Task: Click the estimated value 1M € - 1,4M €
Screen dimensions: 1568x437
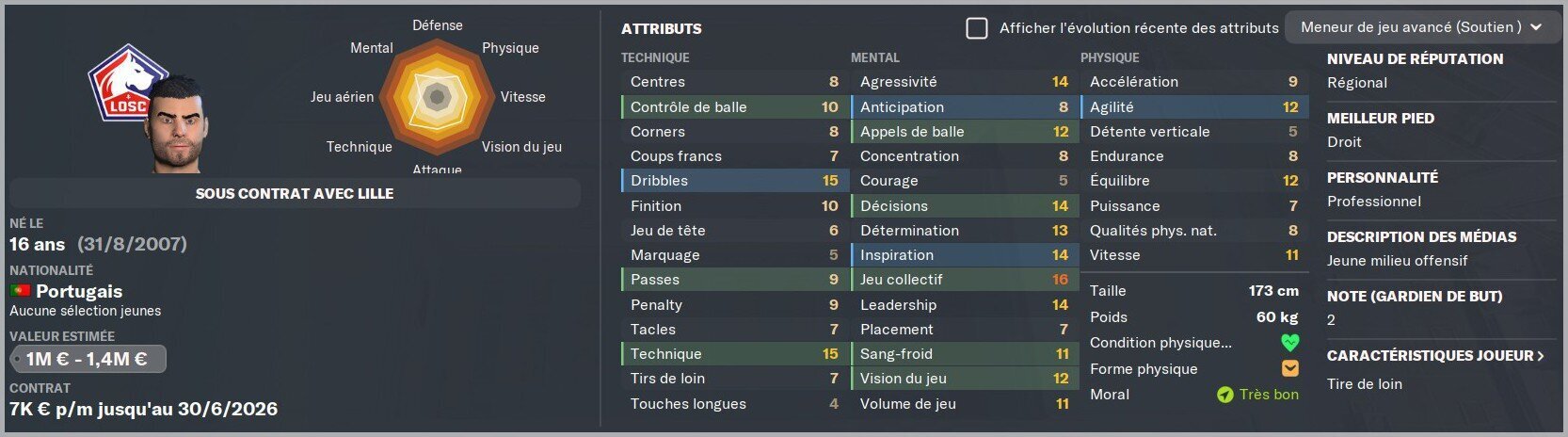Action: pyautogui.click(x=88, y=359)
